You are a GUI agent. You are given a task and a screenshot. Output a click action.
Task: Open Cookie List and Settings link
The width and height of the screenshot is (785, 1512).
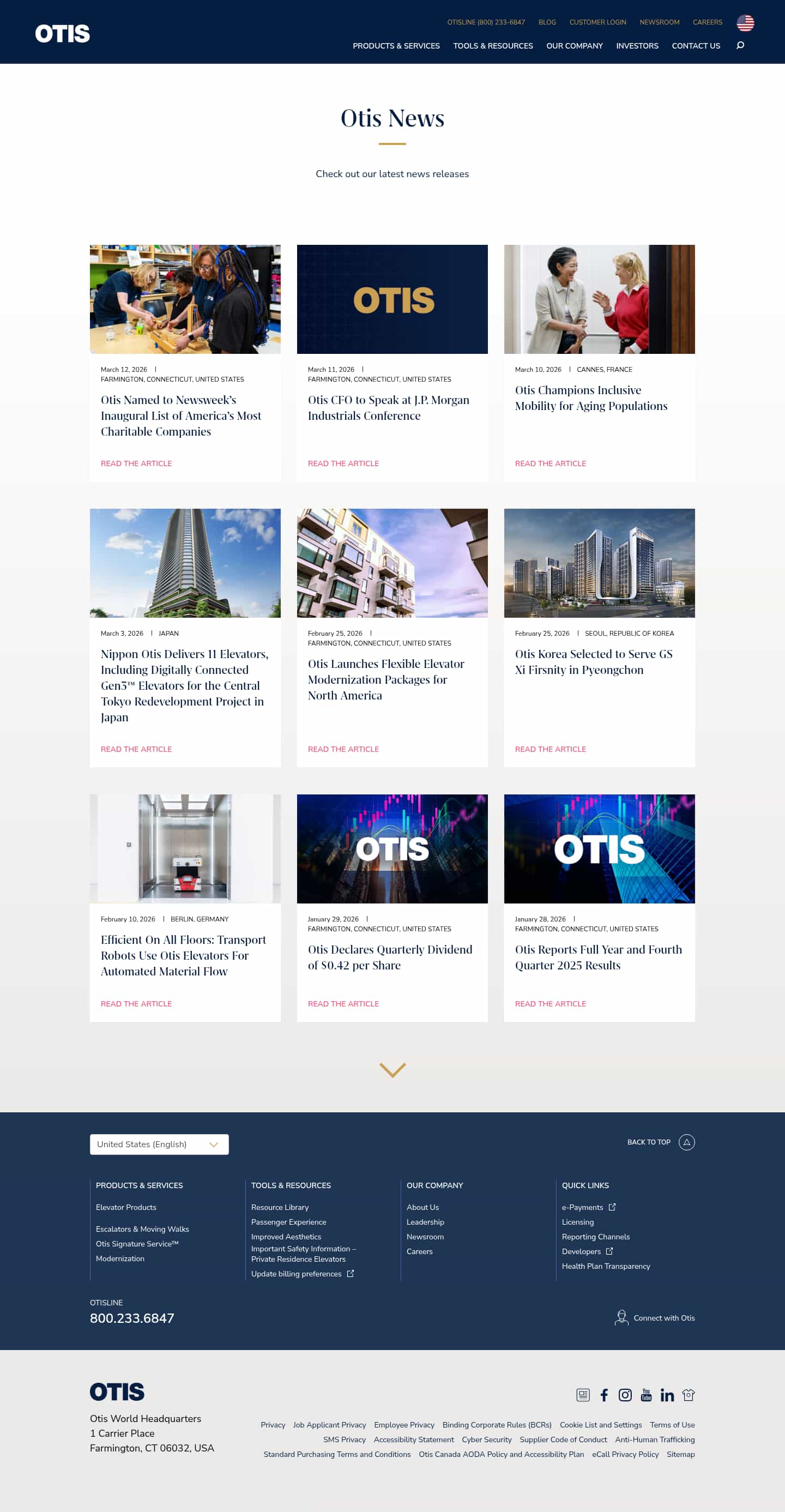[x=601, y=1425]
